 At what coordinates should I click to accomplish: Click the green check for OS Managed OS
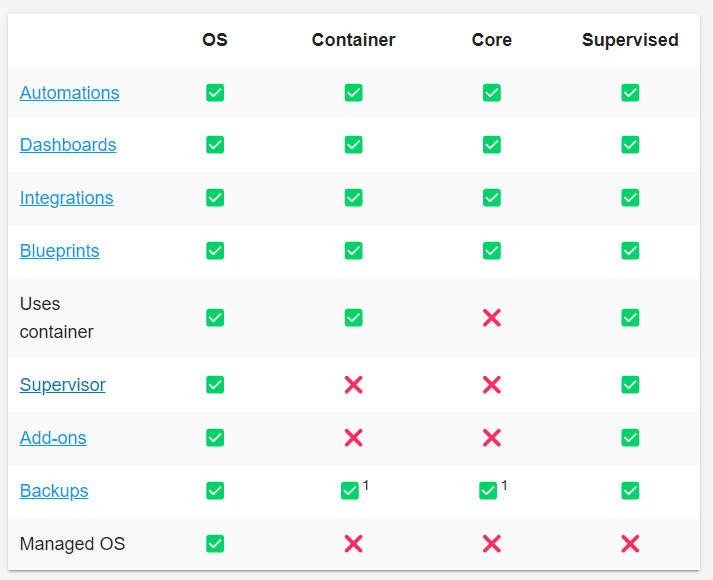coord(215,544)
